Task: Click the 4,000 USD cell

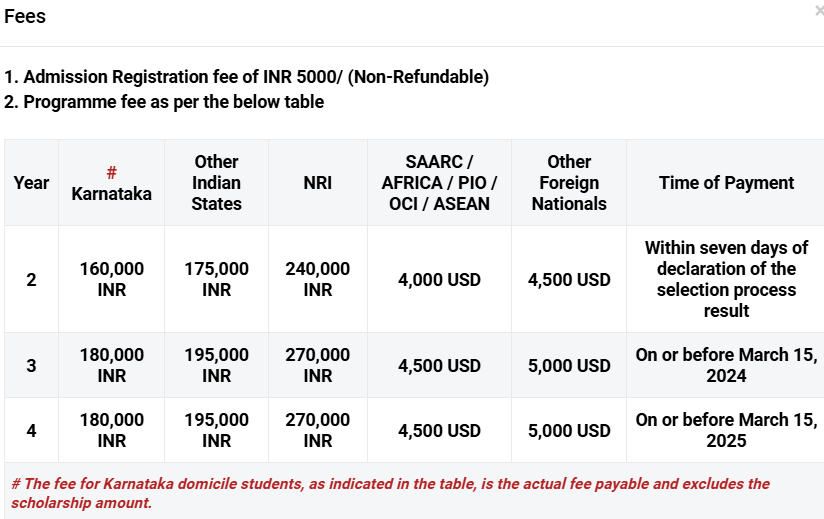Action: pyautogui.click(x=439, y=279)
